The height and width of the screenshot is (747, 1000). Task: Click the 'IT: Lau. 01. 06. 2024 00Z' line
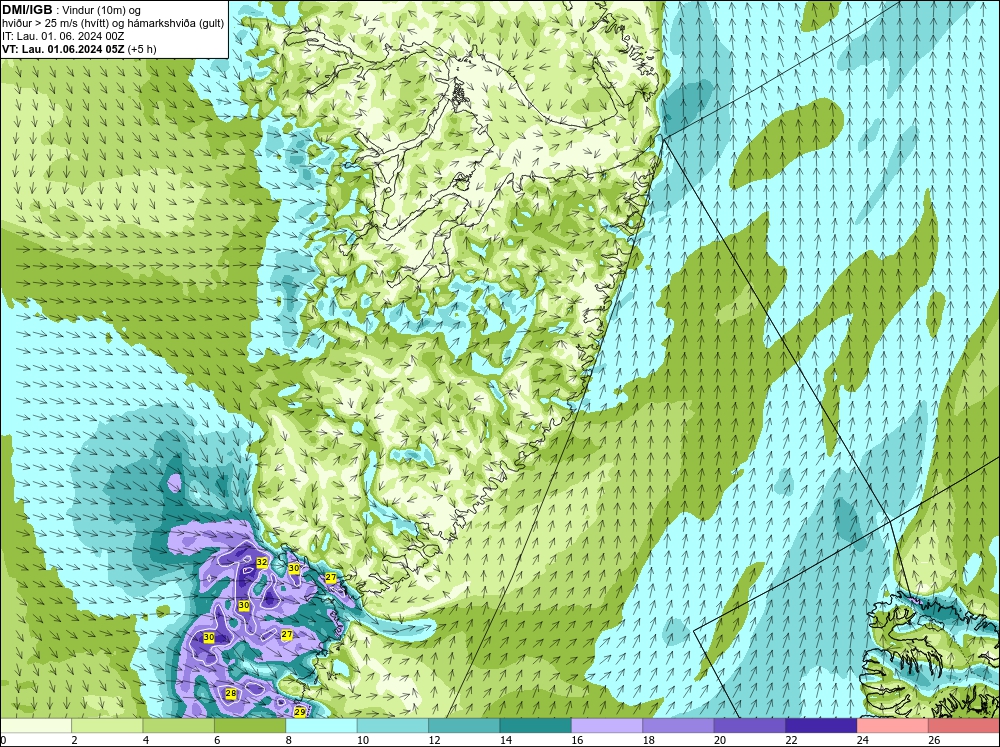(62, 36)
